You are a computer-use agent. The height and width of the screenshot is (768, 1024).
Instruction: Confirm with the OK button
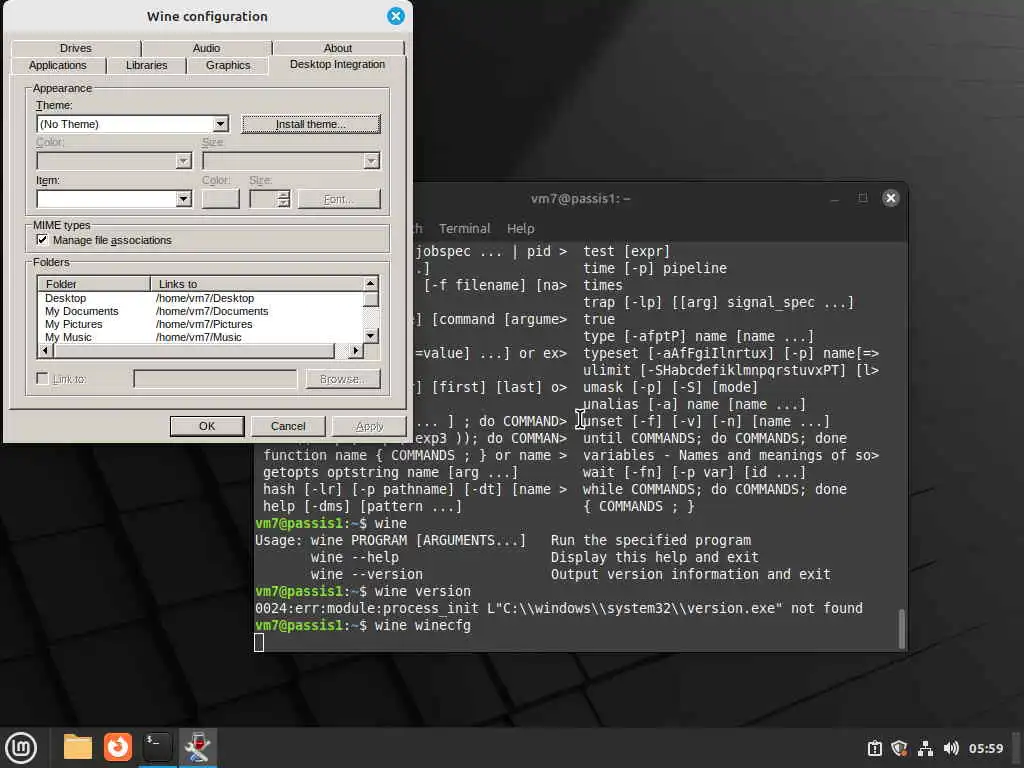click(207, 426)
